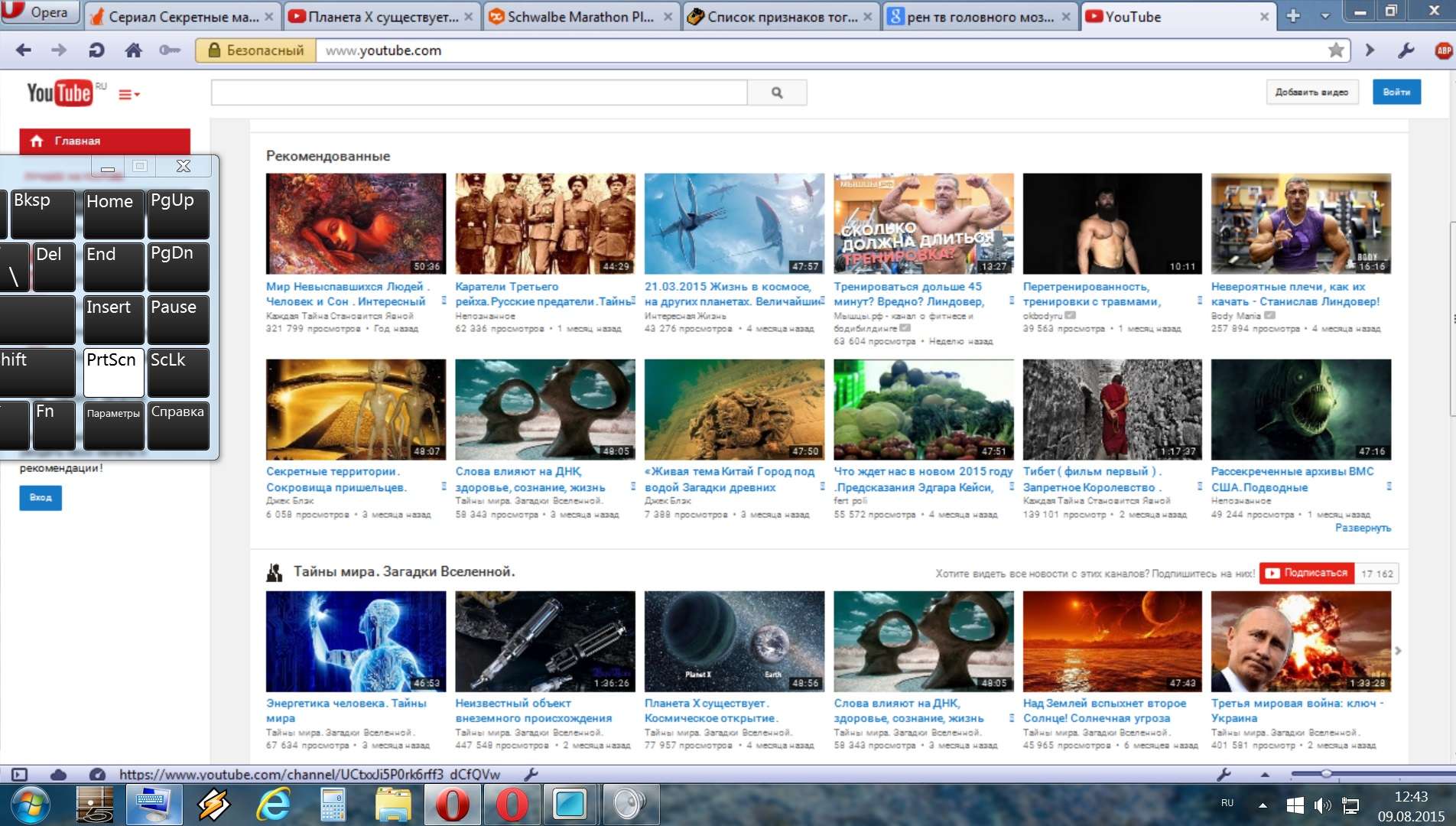Viewport: 1456px width, 826px height.
Task: Bookmark the page using the star icon
Action: coord(1335,50)
